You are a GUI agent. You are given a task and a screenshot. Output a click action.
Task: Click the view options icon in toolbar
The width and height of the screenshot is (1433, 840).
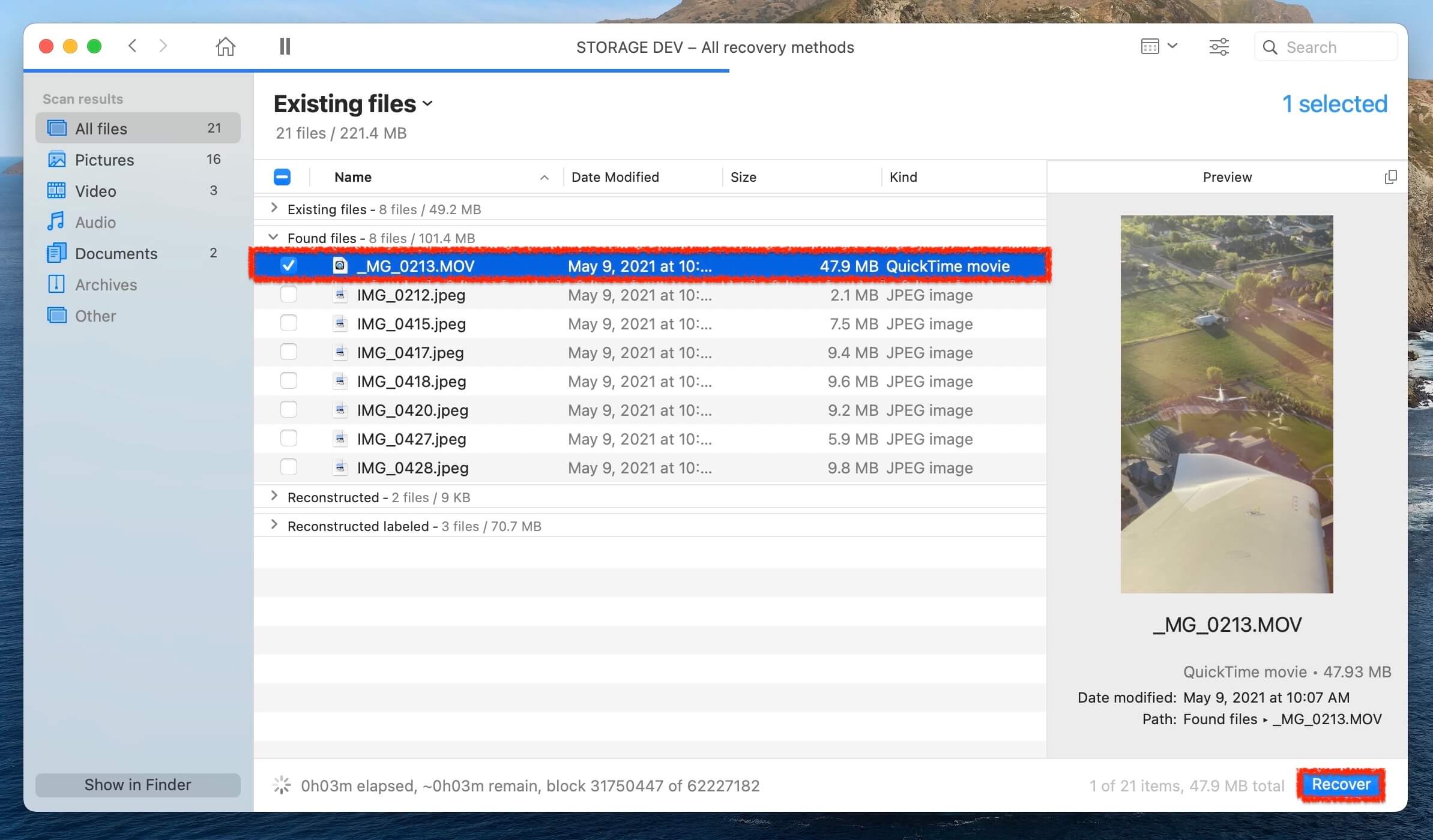coord(1156,46)
